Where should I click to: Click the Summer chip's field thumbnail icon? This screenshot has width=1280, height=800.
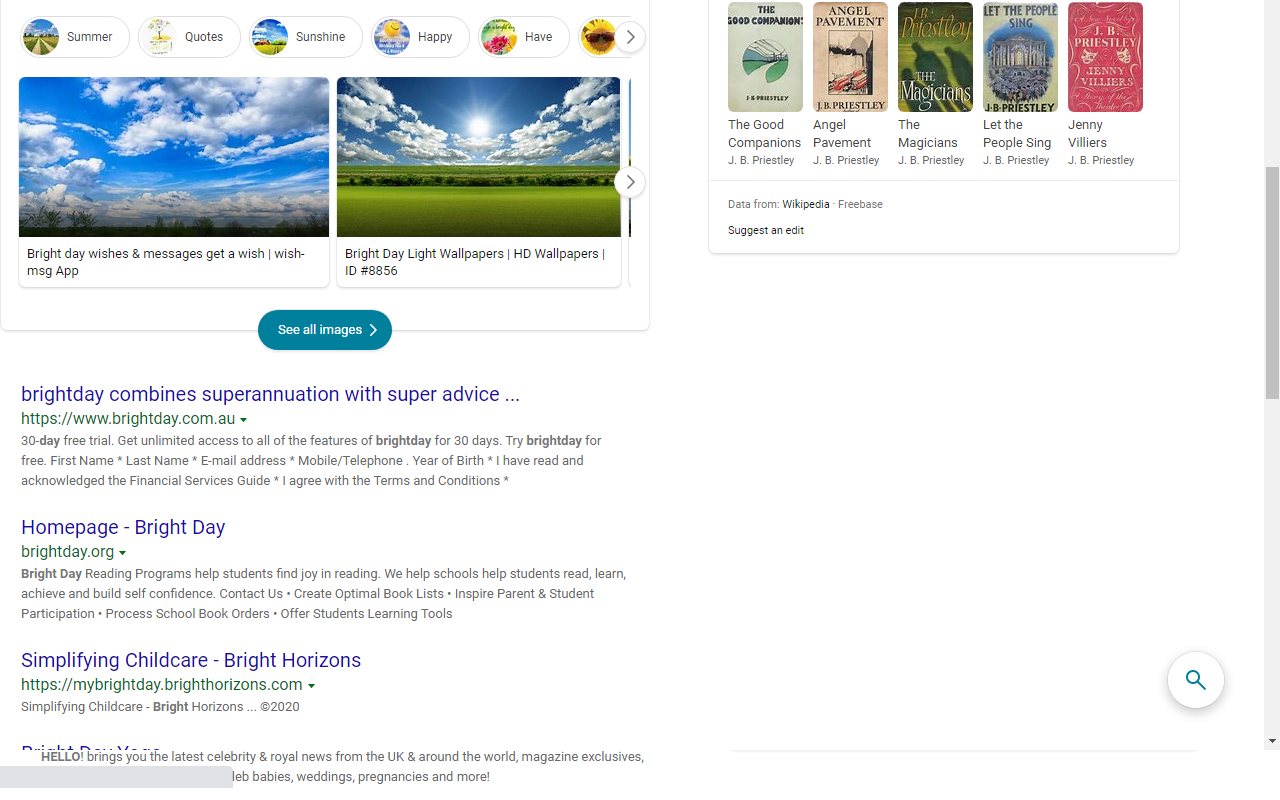click(x=41, y=36)
